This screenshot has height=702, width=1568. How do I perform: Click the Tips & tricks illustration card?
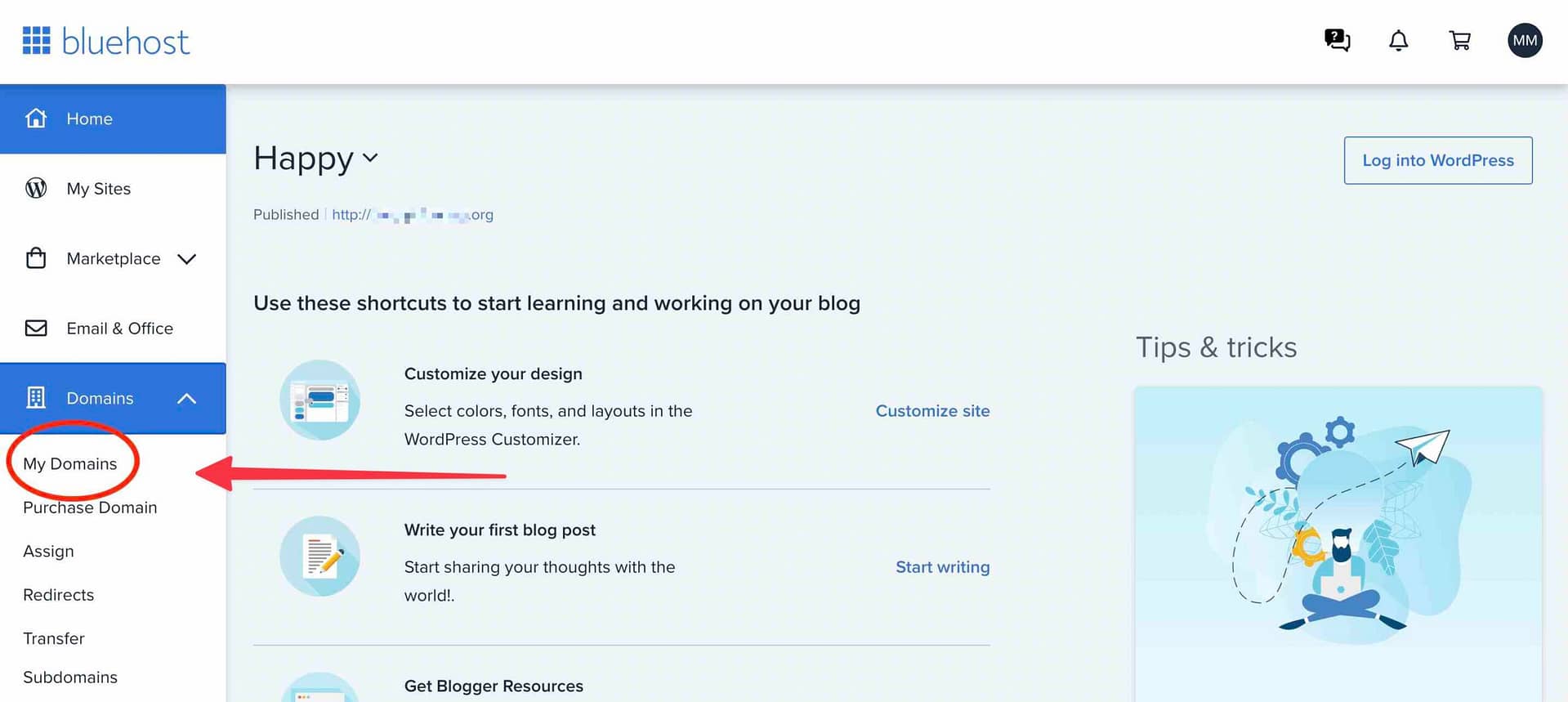point(1338,543)
